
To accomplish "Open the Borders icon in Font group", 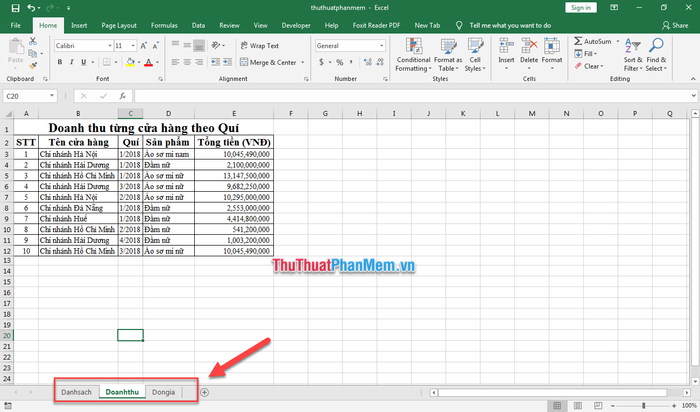I will 107,62.
